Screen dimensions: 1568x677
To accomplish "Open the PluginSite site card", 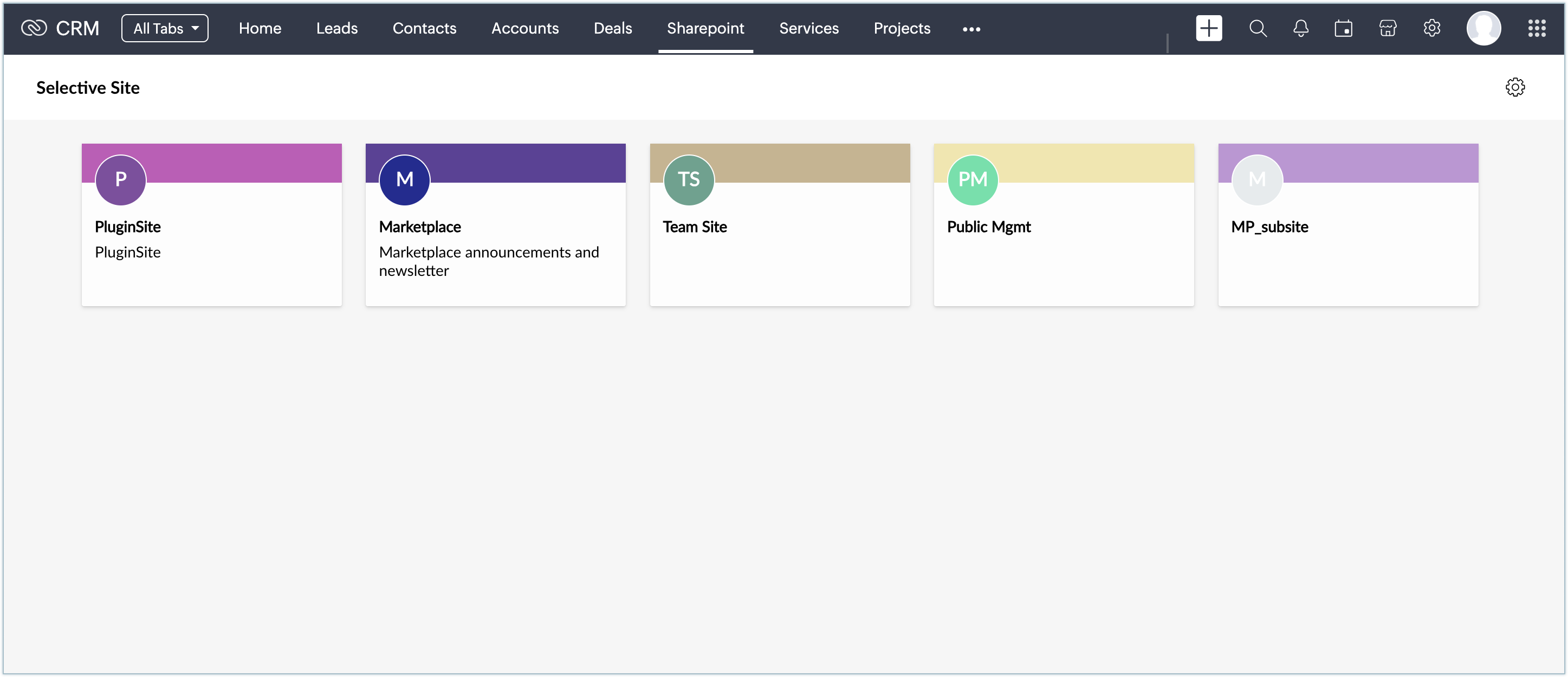I will [211, 243].
